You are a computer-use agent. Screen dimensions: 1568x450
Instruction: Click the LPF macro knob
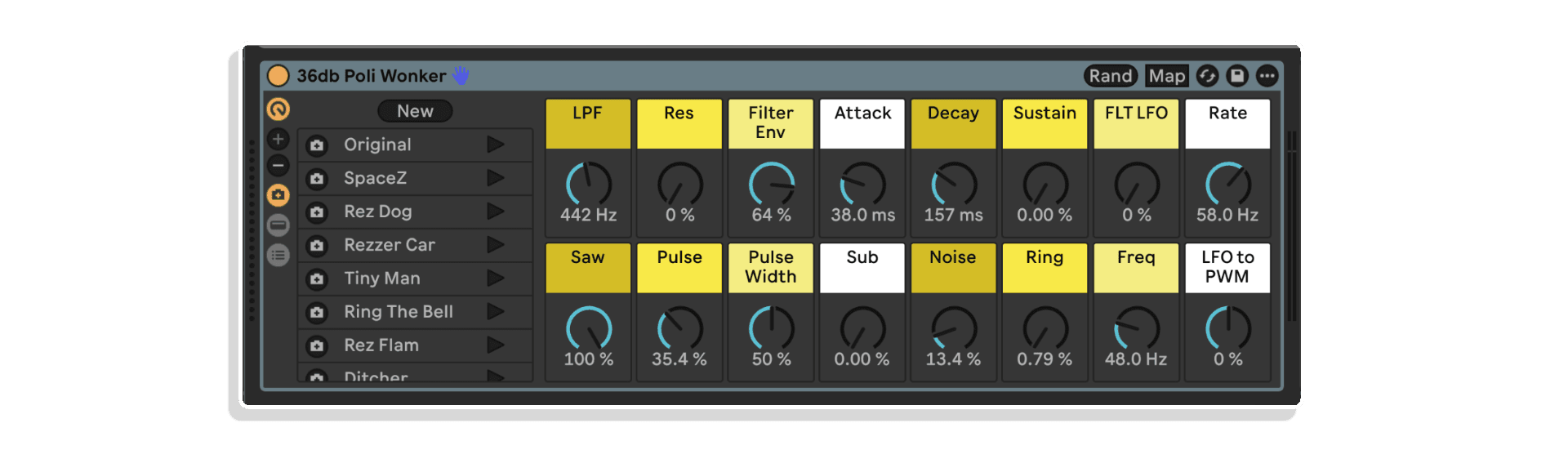pos(589,185)
